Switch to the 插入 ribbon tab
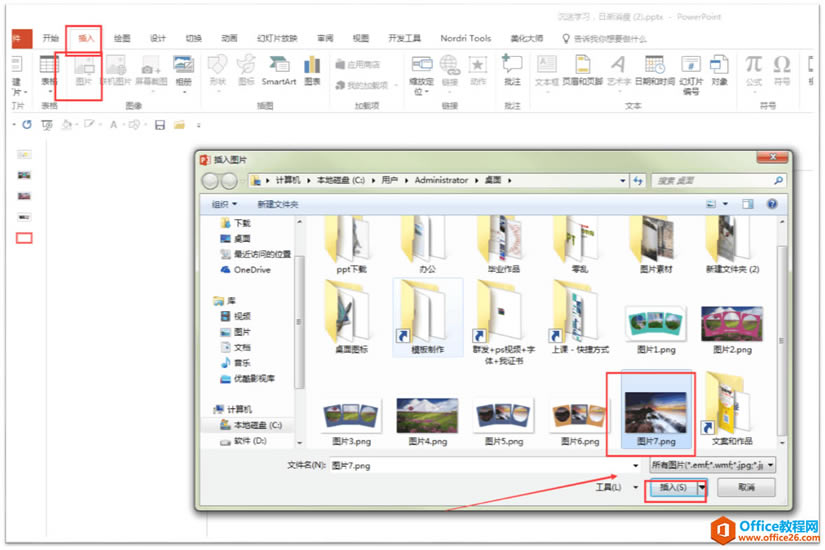The image size is (825, 550). pos(86,38)
